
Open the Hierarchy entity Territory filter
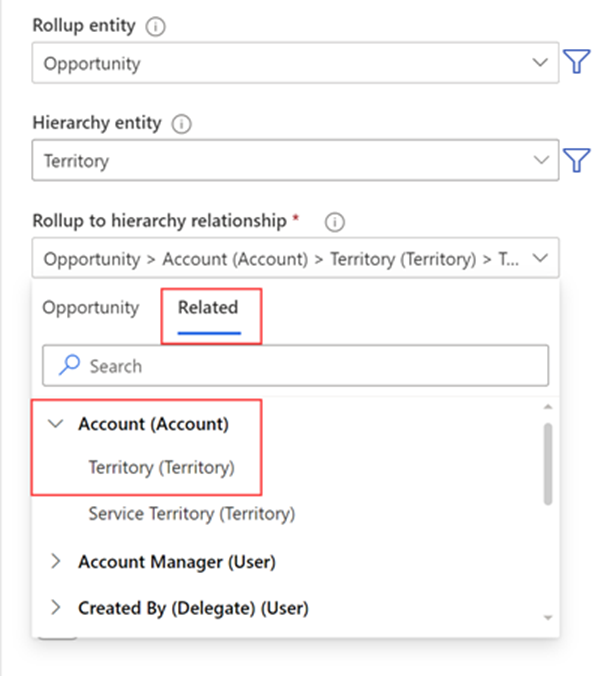[x=576, y=160]
